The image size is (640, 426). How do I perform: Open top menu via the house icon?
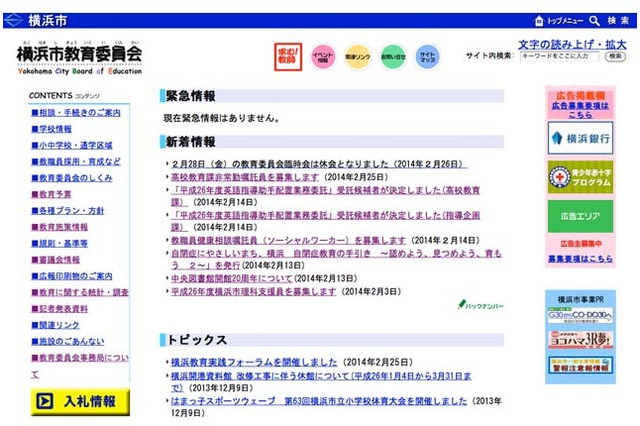coord(539,20)
